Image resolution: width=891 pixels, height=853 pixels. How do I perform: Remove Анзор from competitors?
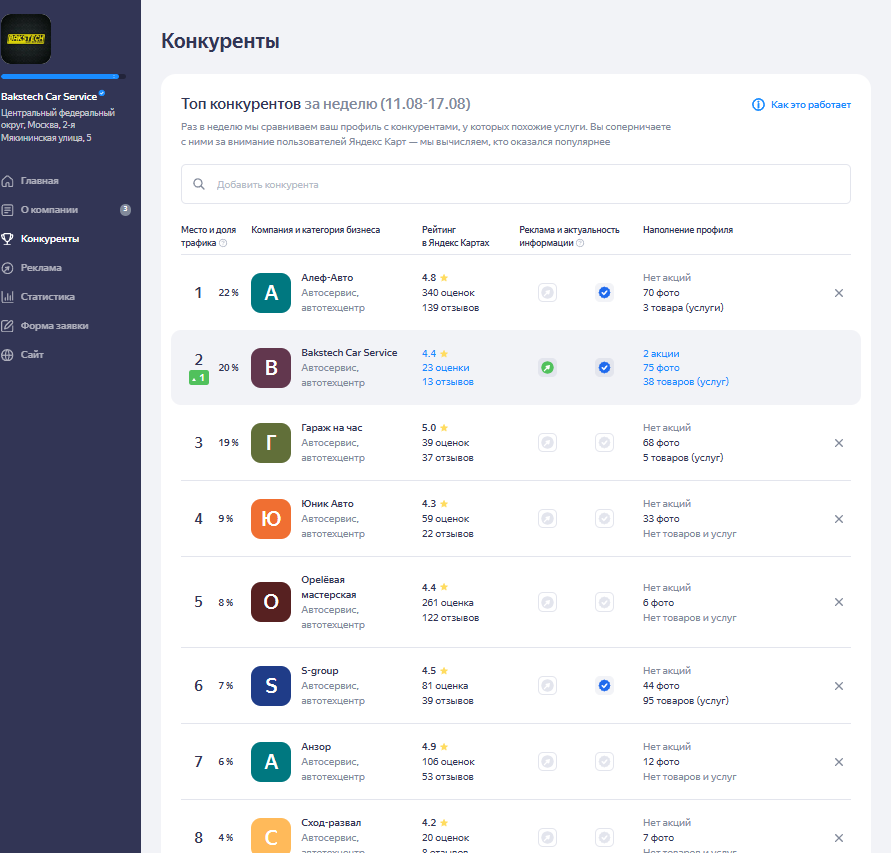[x=839, y=762]
